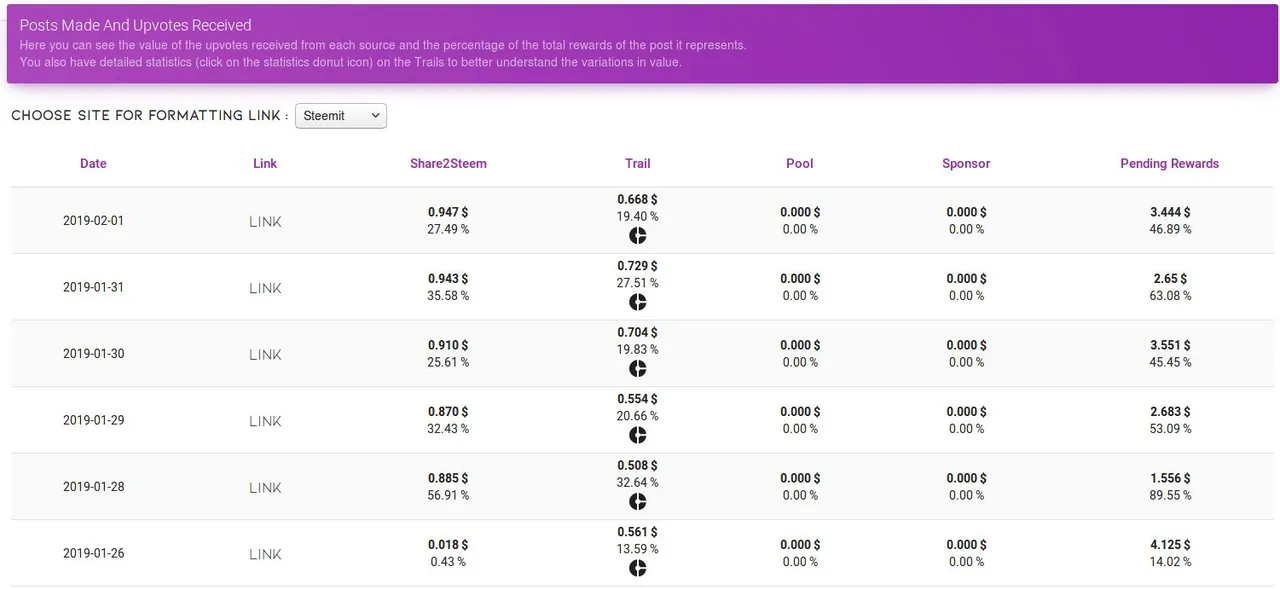Click Trail value 0.561 $

coord(638,532)
